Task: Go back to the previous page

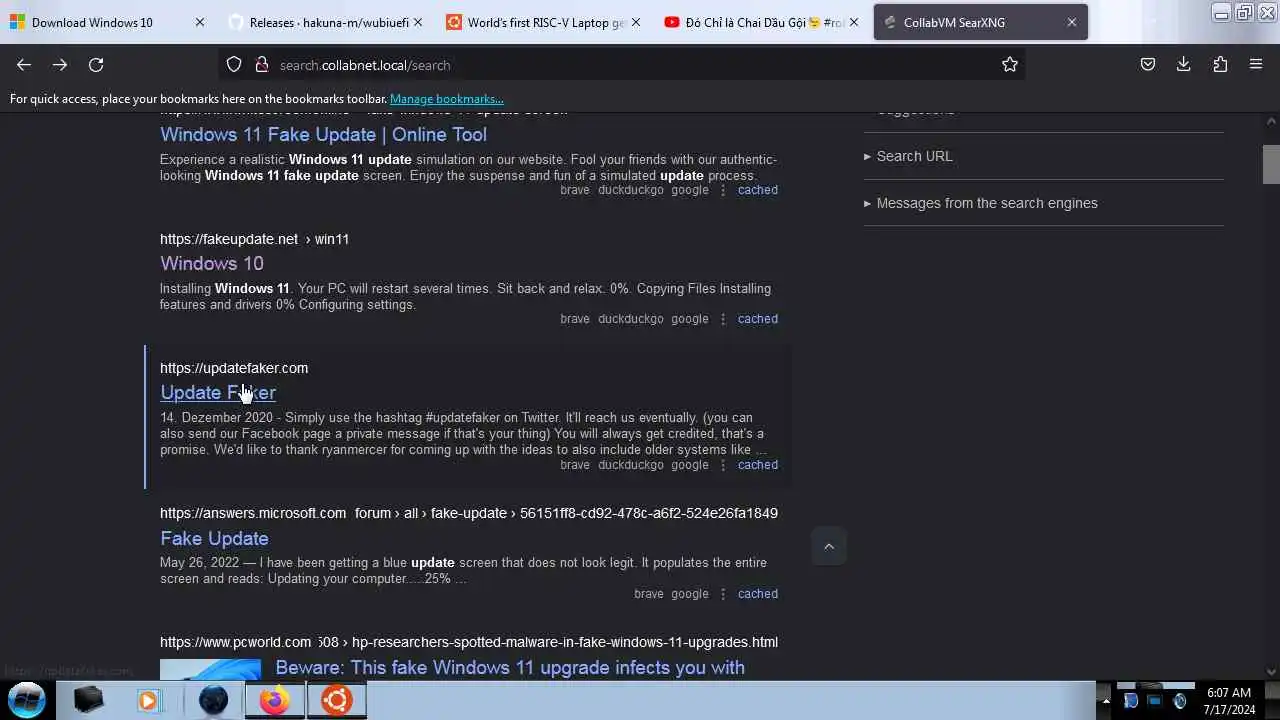Action: click(x=24, y=65)
